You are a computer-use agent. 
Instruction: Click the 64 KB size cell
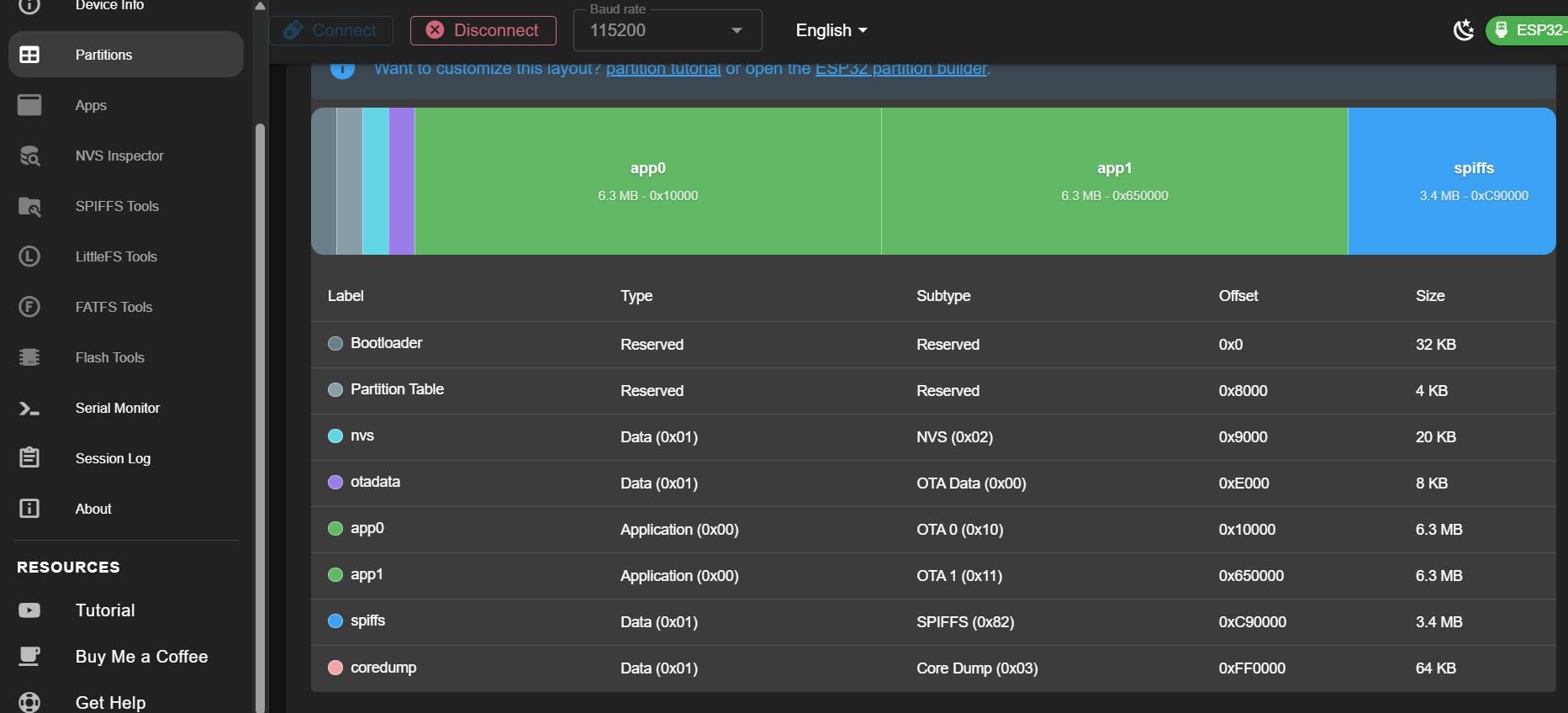tap(1436, 668)
